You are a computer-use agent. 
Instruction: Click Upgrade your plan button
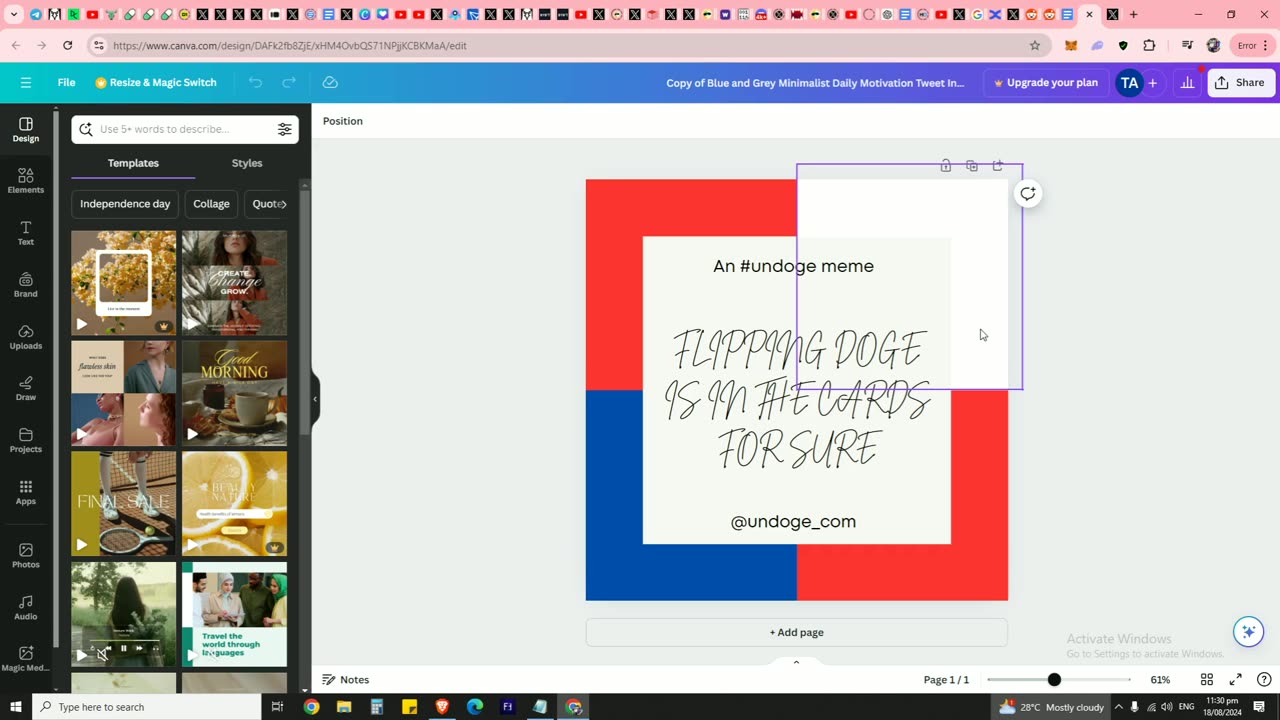click(1045, 83)
